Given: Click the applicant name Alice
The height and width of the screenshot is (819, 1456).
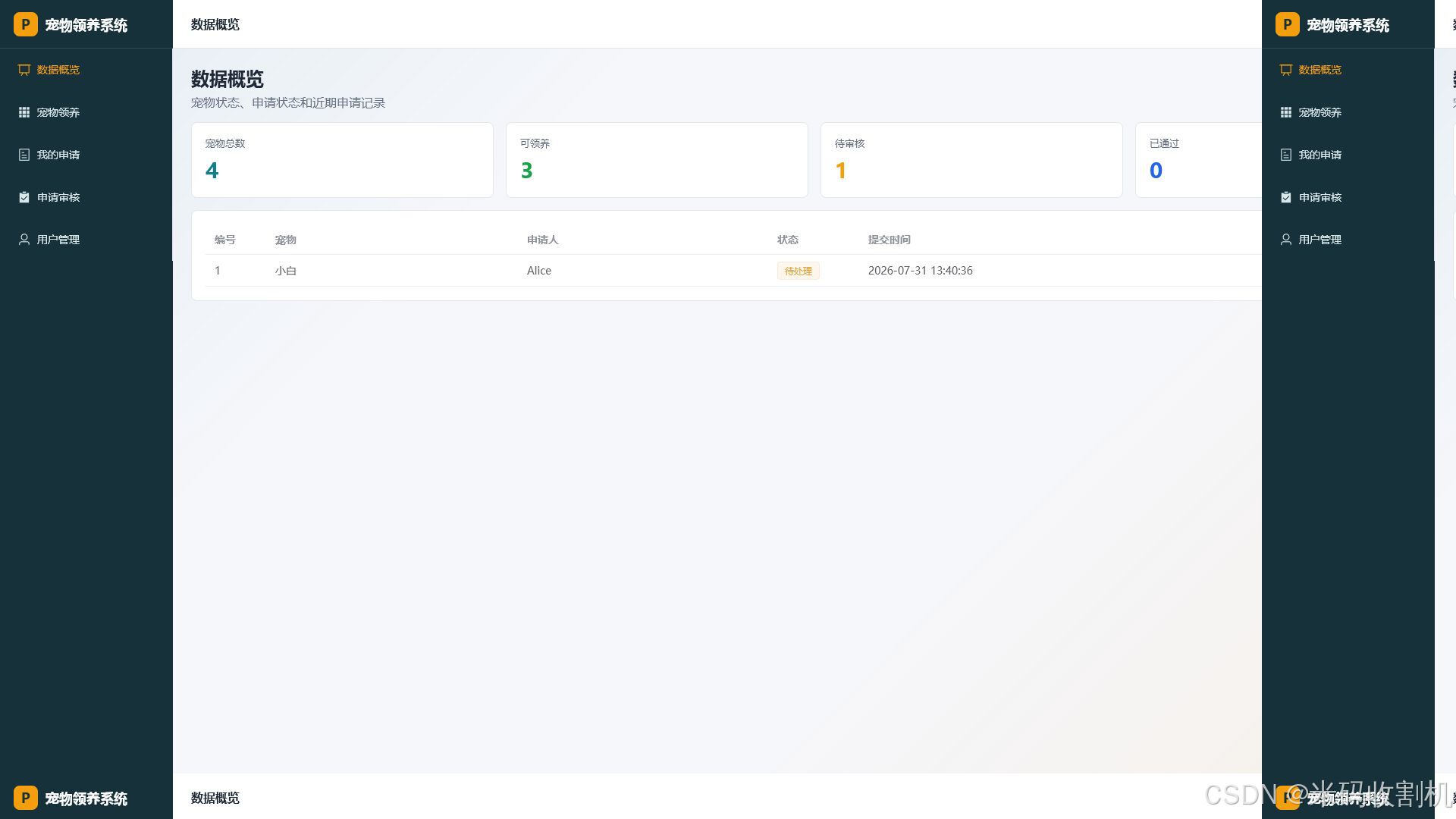Looking at the screenshot, I should pyautogui.click(x=539, y=271).
